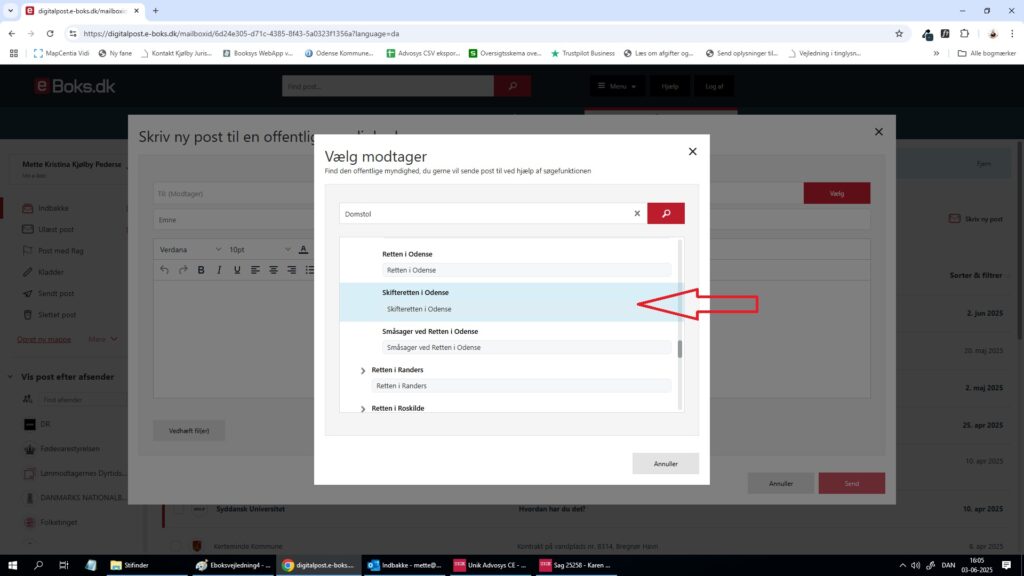Image resolution: width=1024 pixels, height=576 pixels.
Task: Close the Vælg modtager dialog
Action: pos(692,152)
